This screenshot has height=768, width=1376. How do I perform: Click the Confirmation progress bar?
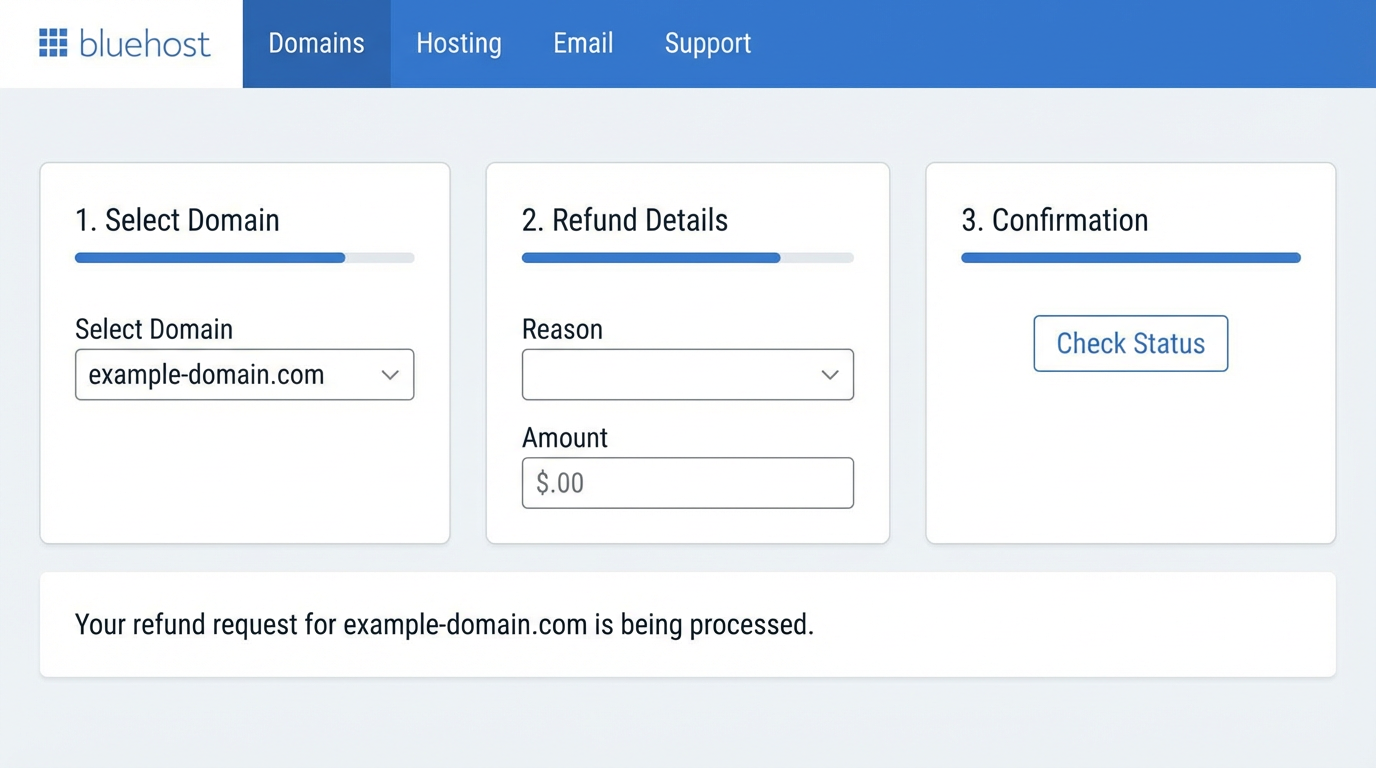[1130, 257]
